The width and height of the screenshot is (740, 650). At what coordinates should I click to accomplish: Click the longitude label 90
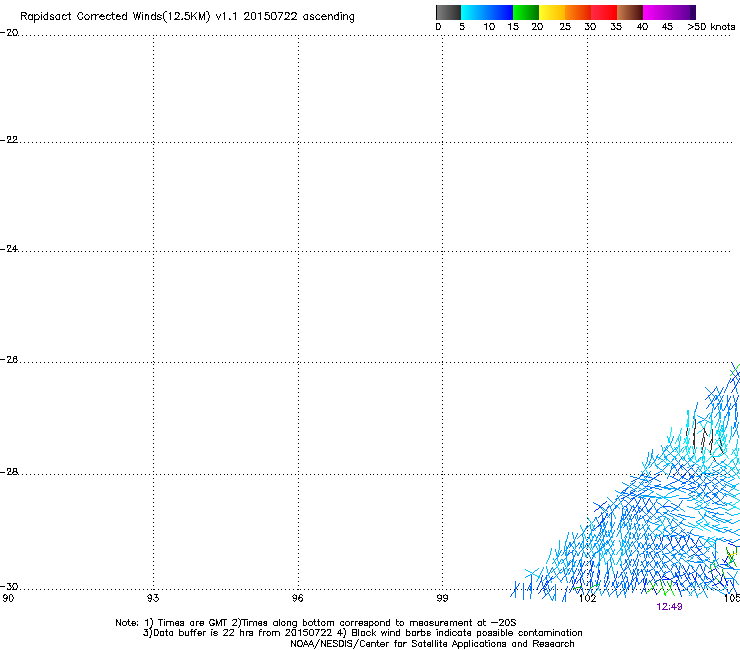(x=8, y=598)
